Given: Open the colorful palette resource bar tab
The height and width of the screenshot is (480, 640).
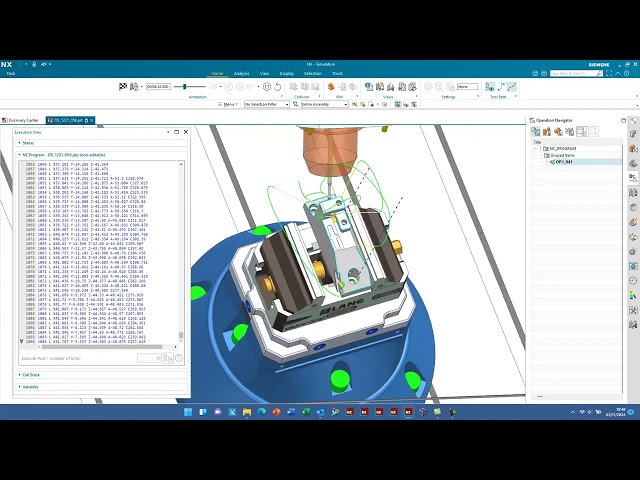Looking at the screenshot, I should pos(633,295).
